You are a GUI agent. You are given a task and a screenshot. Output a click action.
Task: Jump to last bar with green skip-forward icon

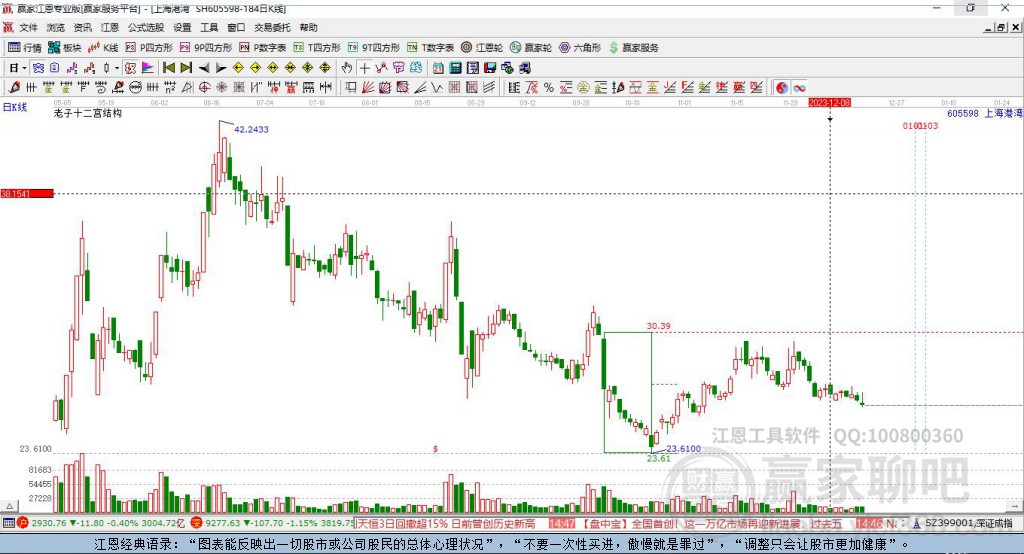pyautogui.click(x=186, y=68)
